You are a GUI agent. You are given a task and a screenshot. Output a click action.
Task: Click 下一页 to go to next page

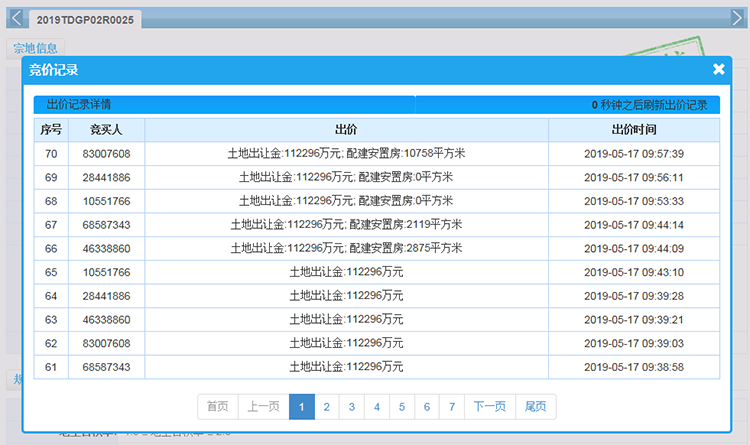tap(491, 407)
